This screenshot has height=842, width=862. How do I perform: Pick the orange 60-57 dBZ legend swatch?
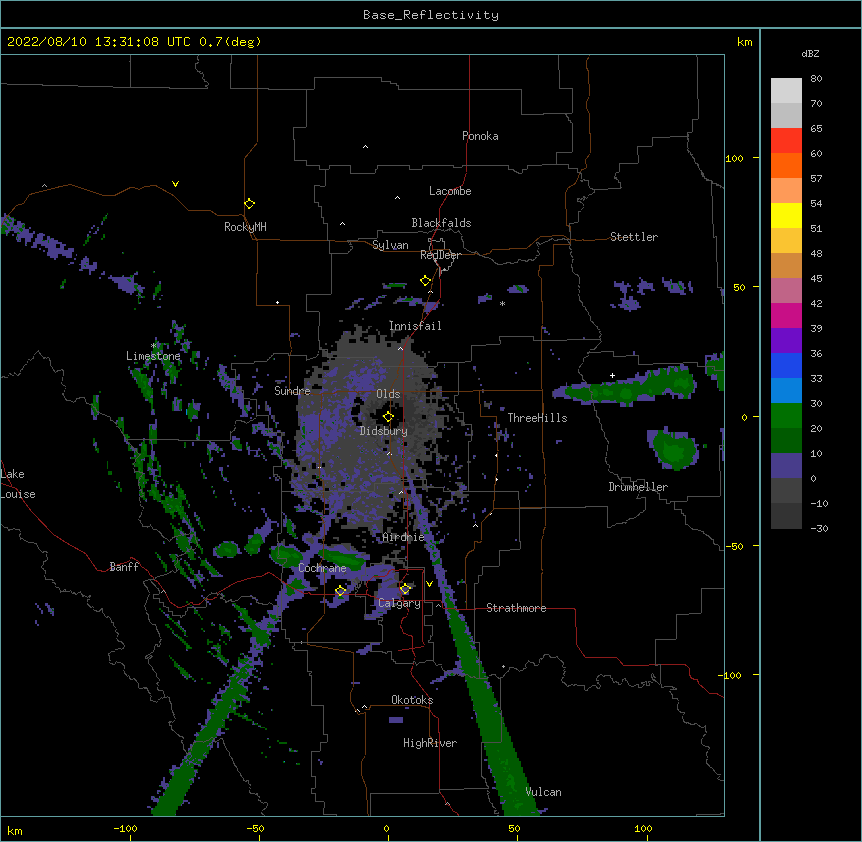pyautogui.click(x=786, y=166)
